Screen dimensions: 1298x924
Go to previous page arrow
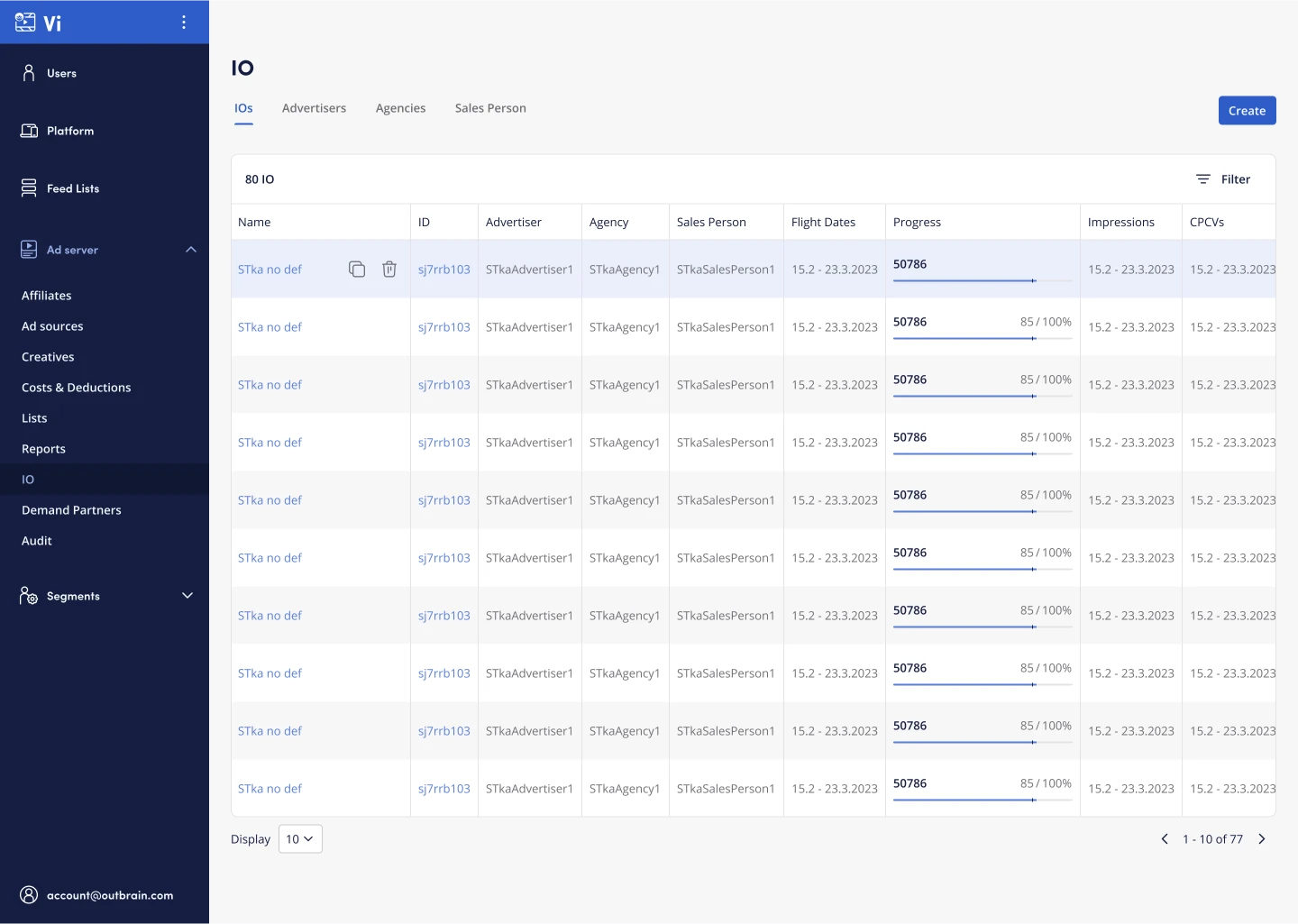[1165, 839]
